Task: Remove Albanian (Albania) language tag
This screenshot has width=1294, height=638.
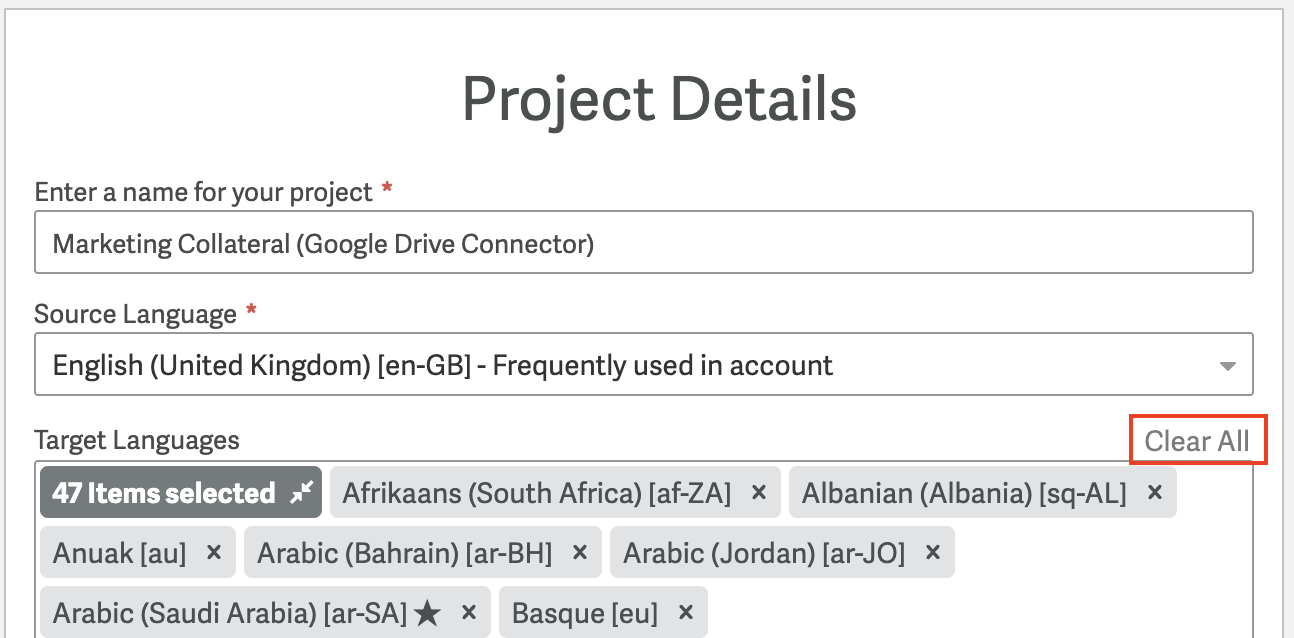Action: pyautogui.click(x=1155, y=493)
